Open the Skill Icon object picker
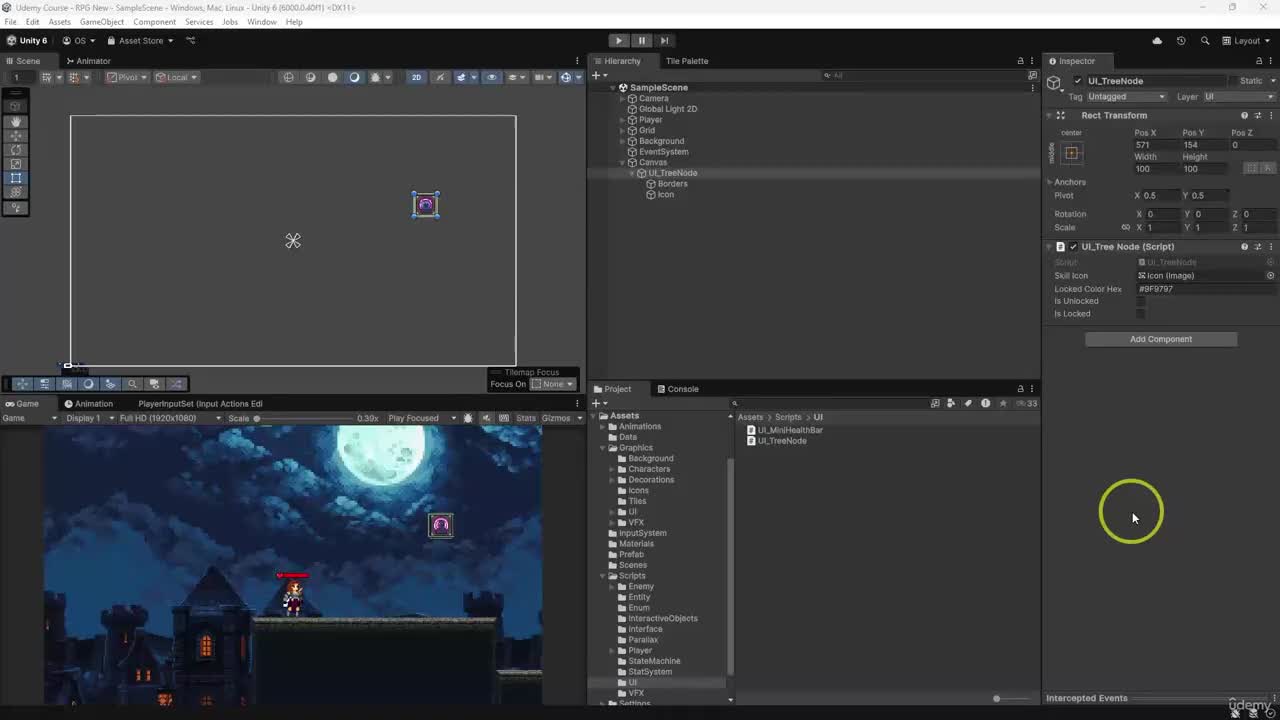1280x720 pixels. coord(1270,276)
